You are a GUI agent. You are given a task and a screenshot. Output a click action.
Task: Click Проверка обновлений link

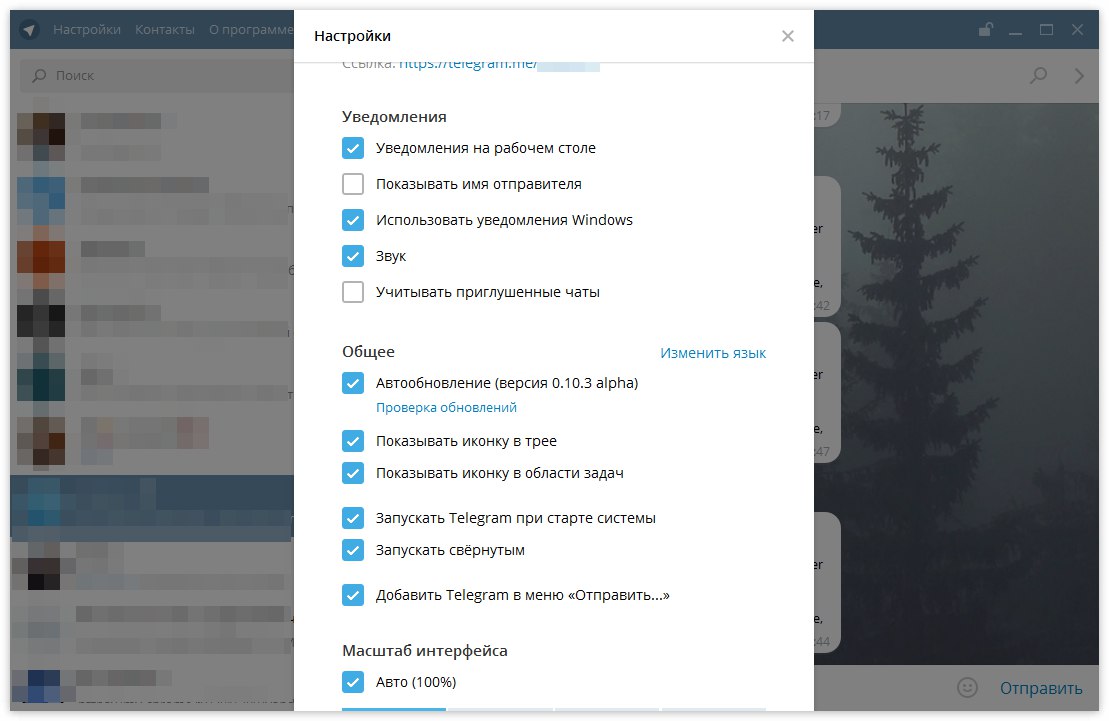(446, 408)
